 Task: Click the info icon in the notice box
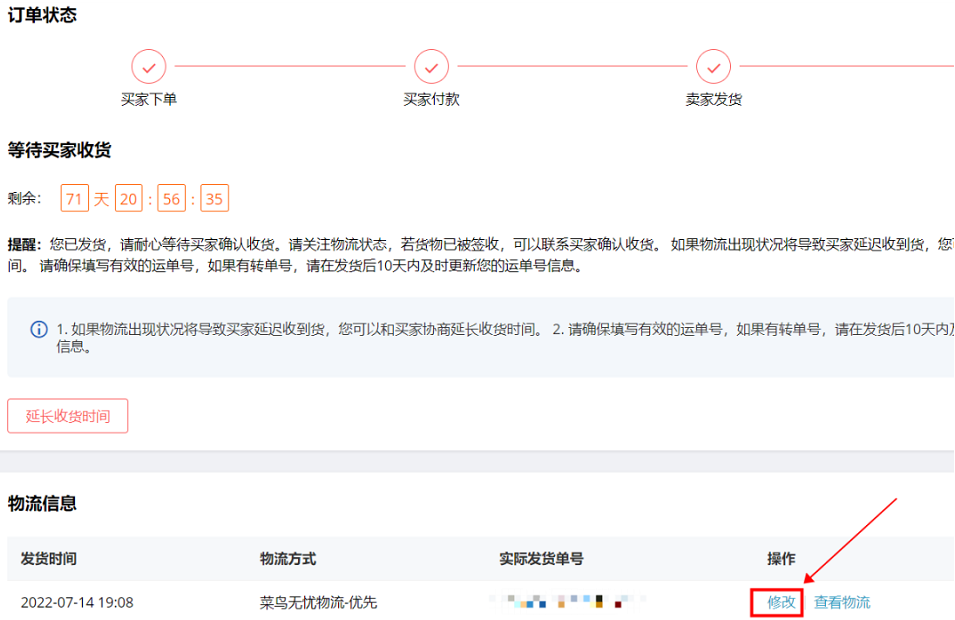pyautogui.click(x=39, y=329)
